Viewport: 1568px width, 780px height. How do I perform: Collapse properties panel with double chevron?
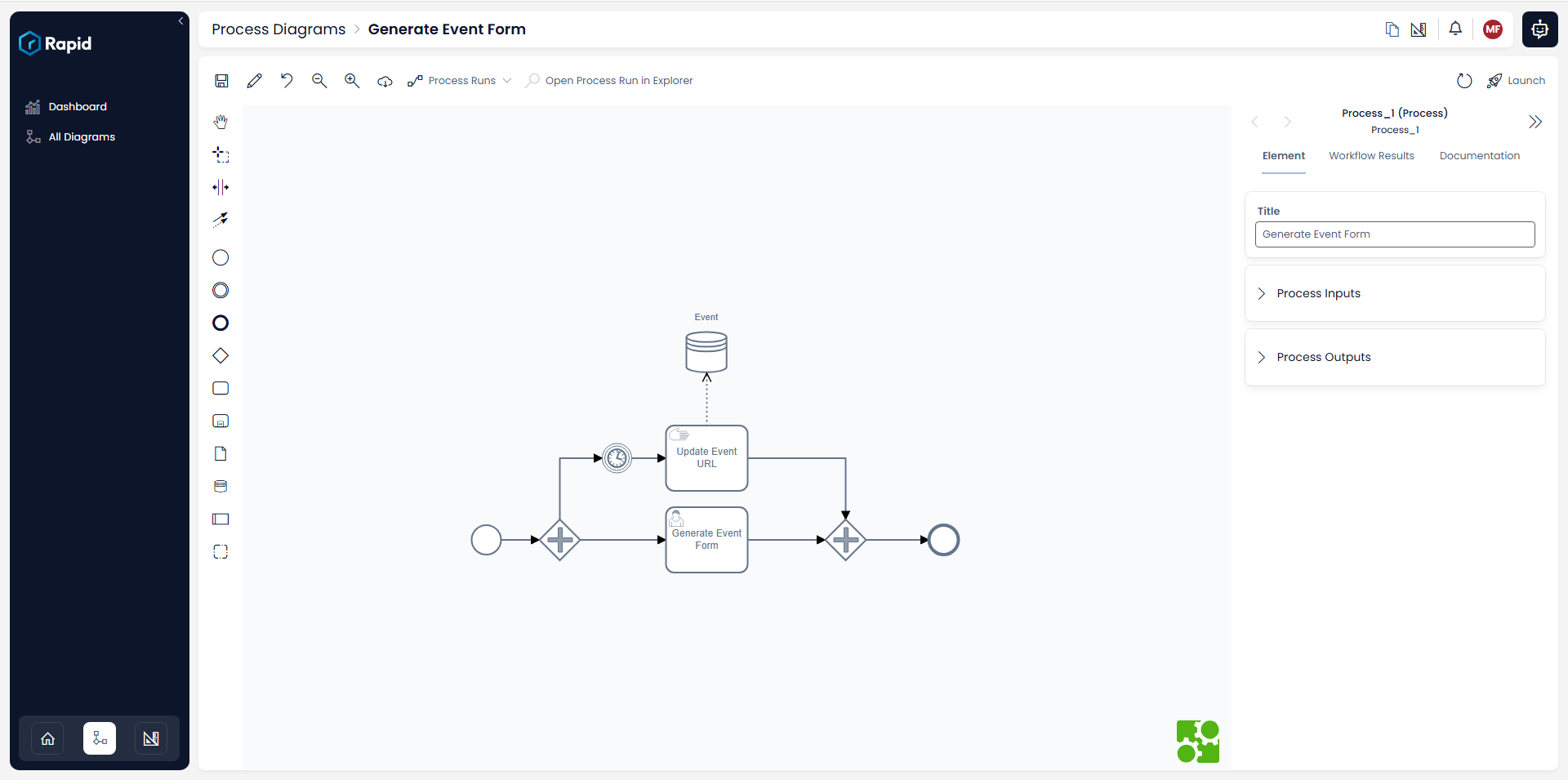point(1535,122)
